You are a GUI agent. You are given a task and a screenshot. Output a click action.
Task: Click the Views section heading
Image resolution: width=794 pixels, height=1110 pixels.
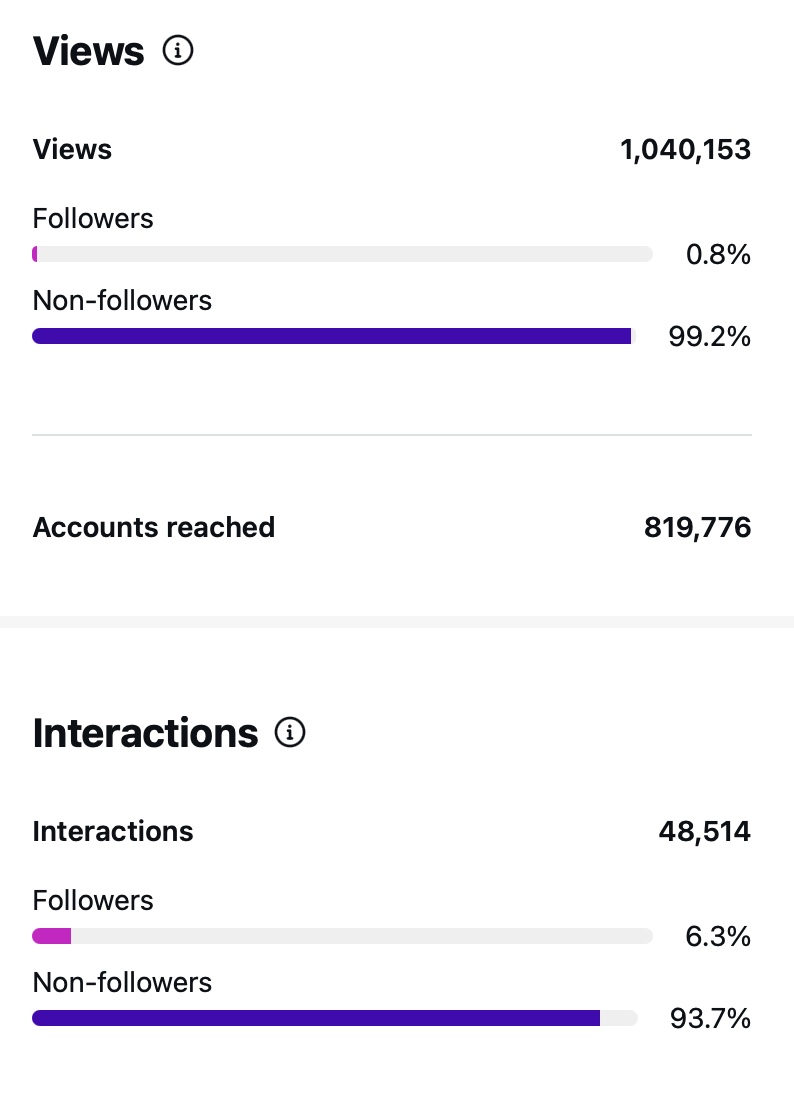tap(89, 51)
